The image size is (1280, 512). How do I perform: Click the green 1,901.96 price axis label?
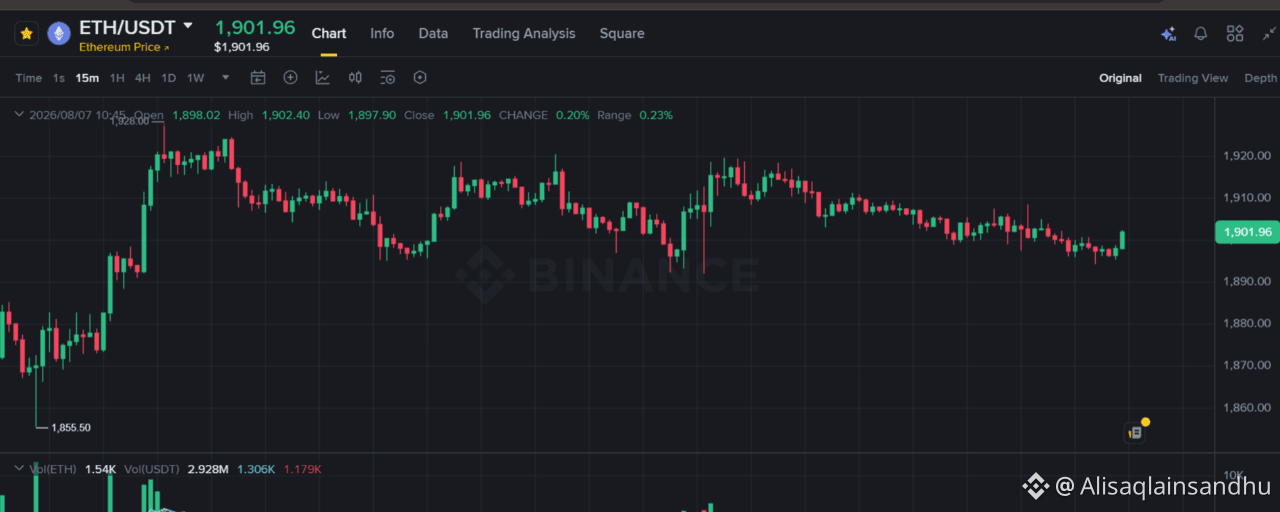click(1246, 232)
